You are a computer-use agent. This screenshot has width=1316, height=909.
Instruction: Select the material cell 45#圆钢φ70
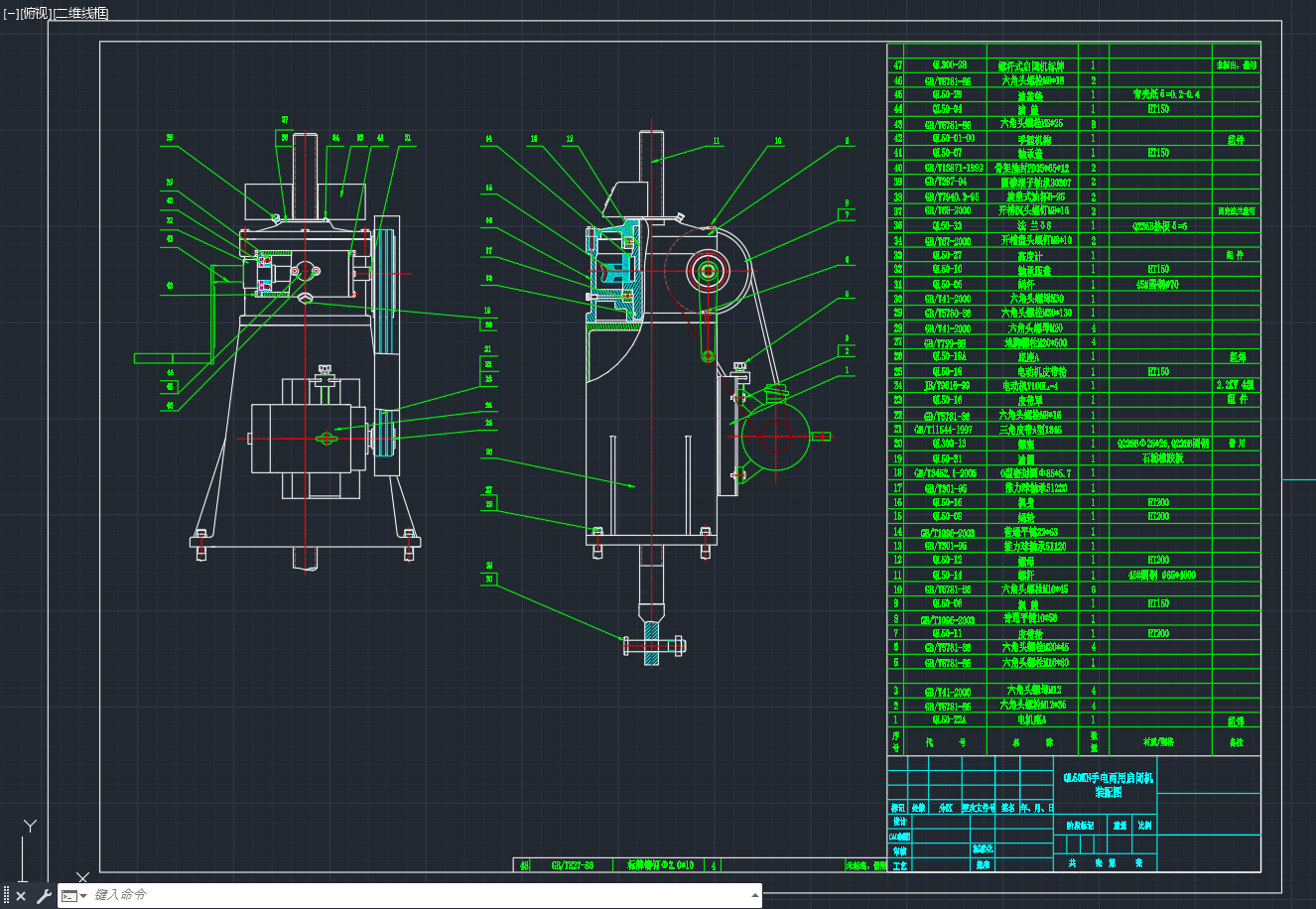pos(1159,284)
